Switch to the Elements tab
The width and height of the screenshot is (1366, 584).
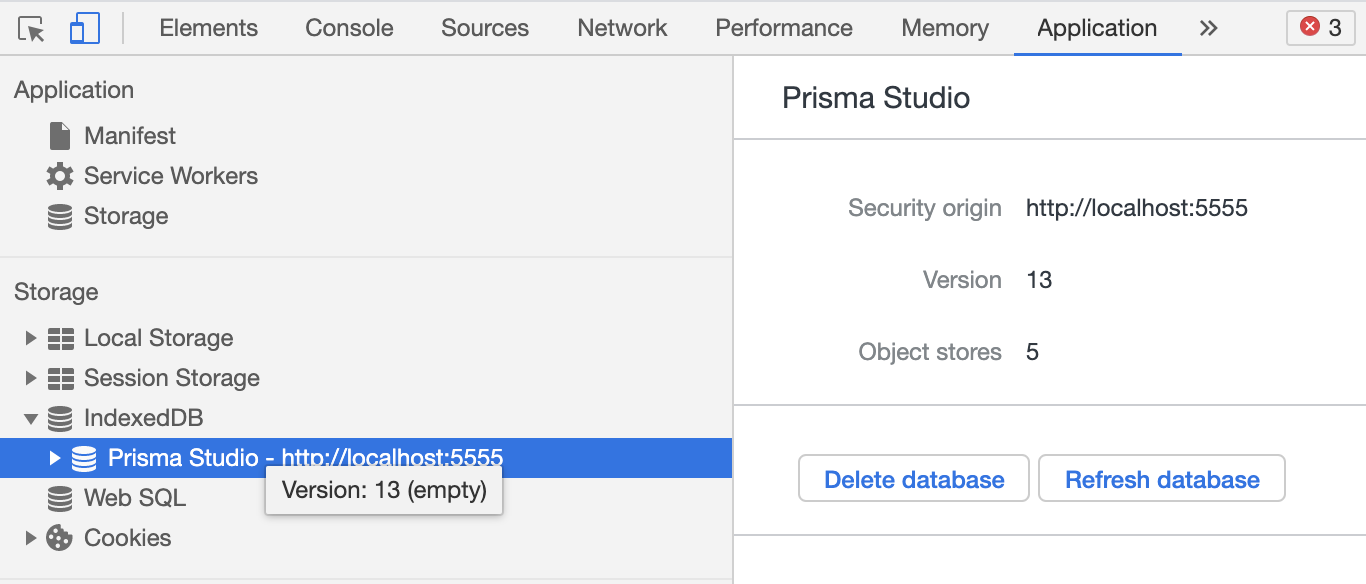point(208,28)
